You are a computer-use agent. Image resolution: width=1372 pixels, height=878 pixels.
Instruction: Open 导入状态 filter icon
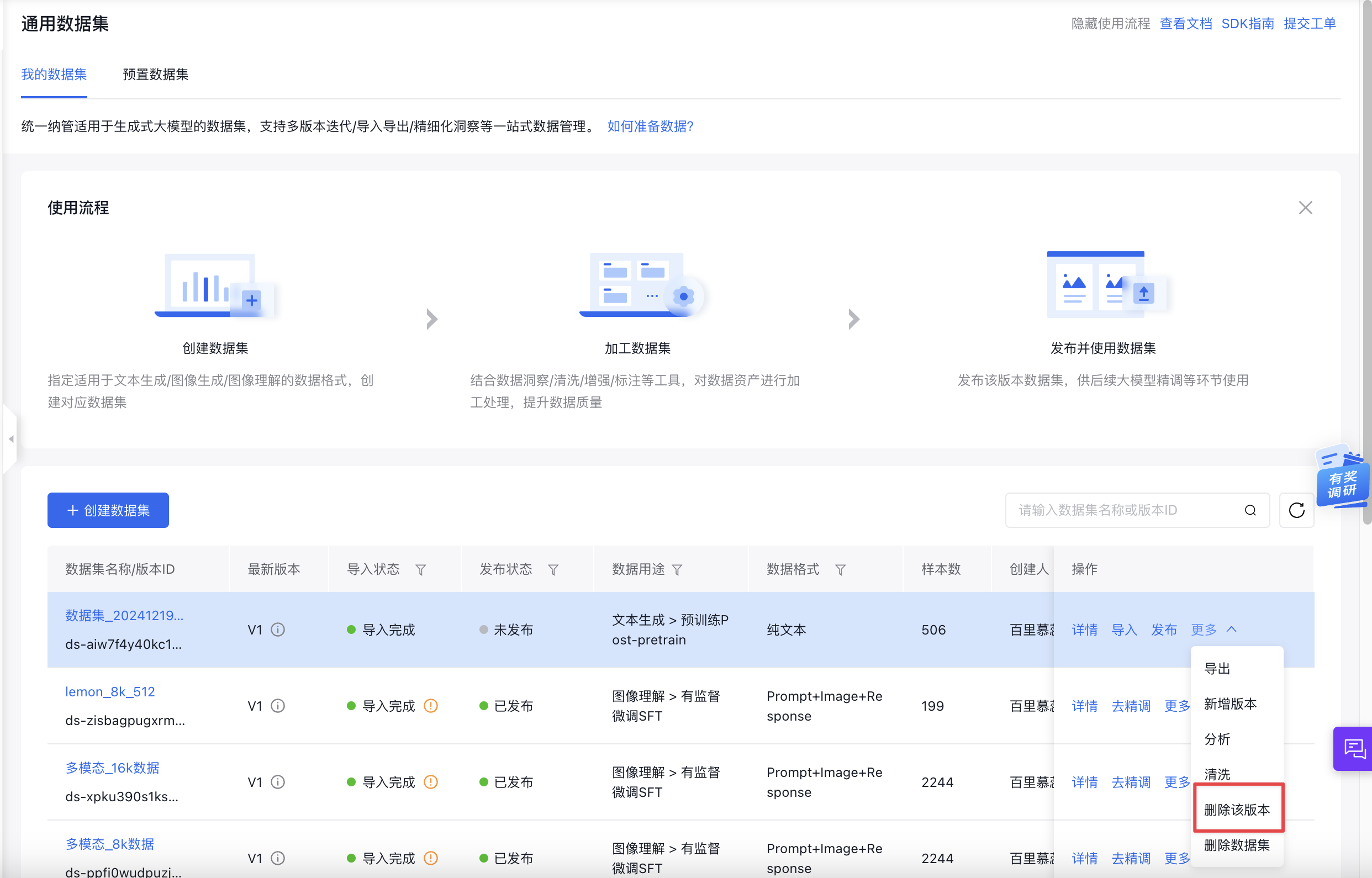(x=420, y=569)
